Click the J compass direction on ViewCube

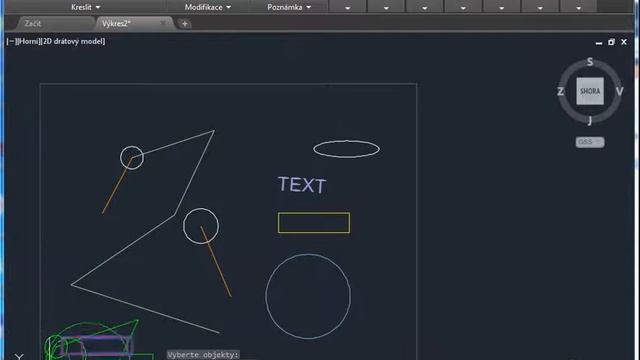click(x=589, y=121)
